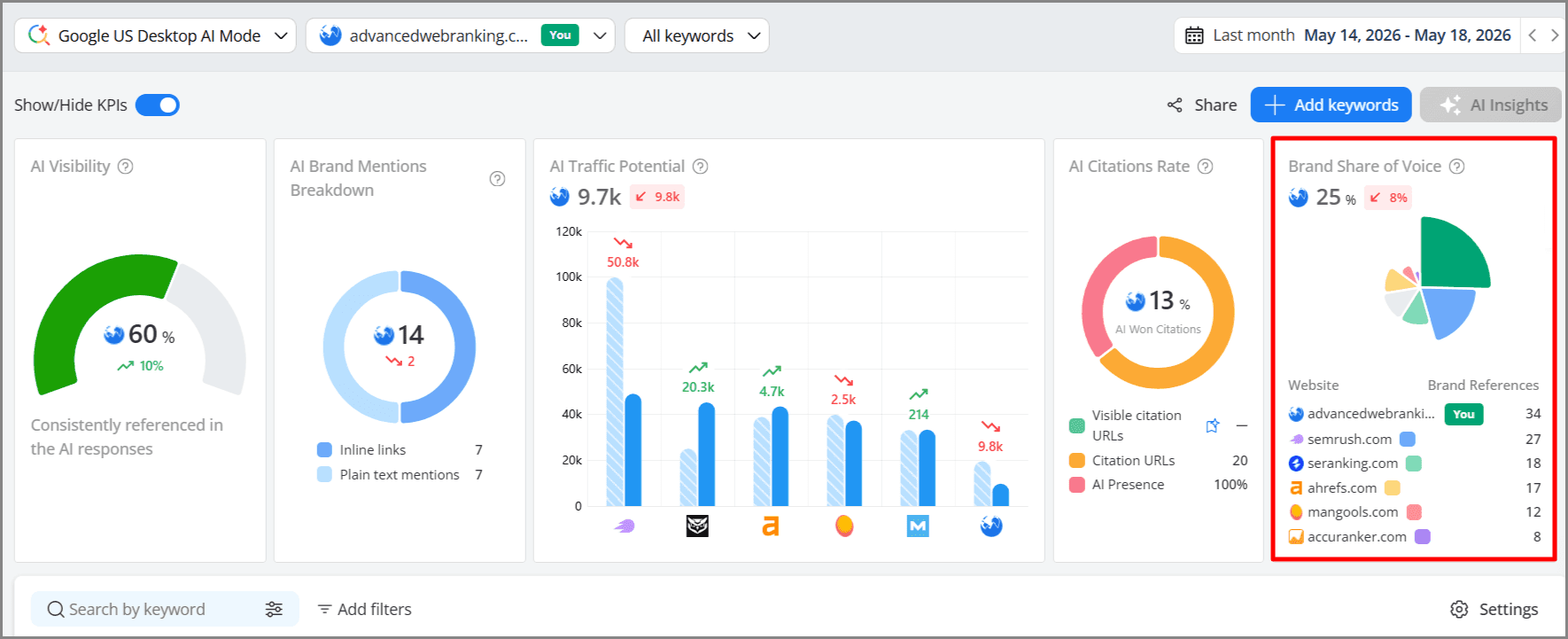The width and height of the screenshot is (1568, 639).
Task: Open the Google US Desktop AI Mode dropdown
Action: pyautogui.click(x=155, y=35)
